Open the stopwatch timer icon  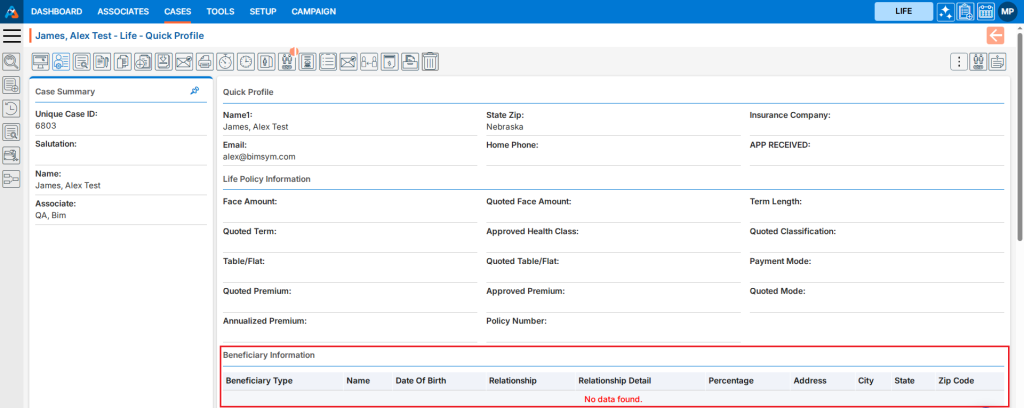coord(226,62)
